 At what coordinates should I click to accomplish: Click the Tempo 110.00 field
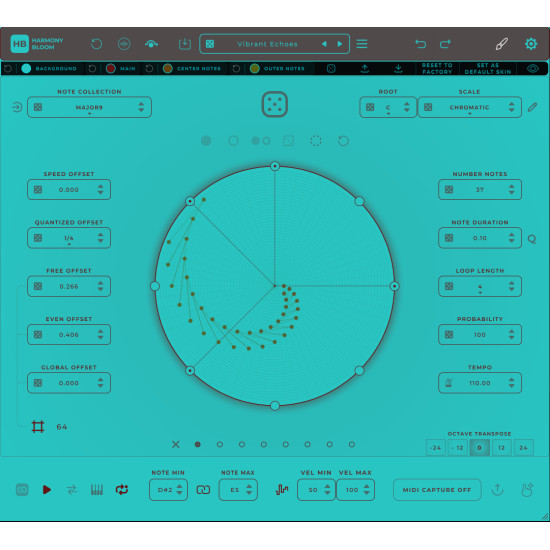click(480, 383)
